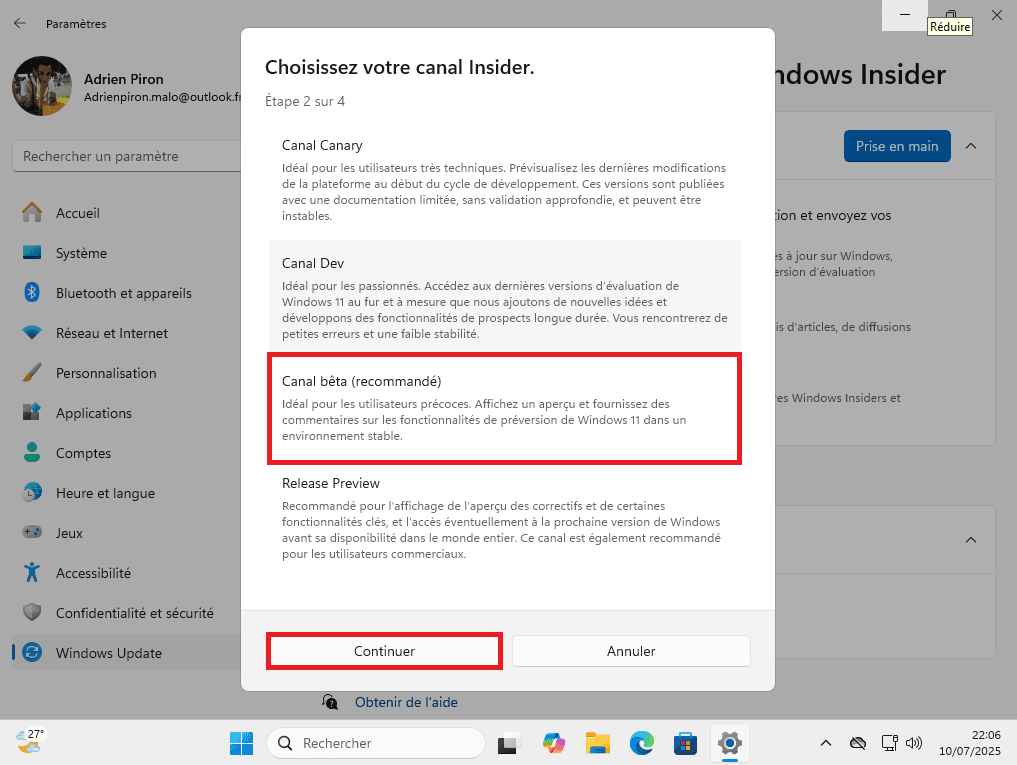1017x765 pixels.
Task: Click the network tray icon
Action: coord(889,743)
